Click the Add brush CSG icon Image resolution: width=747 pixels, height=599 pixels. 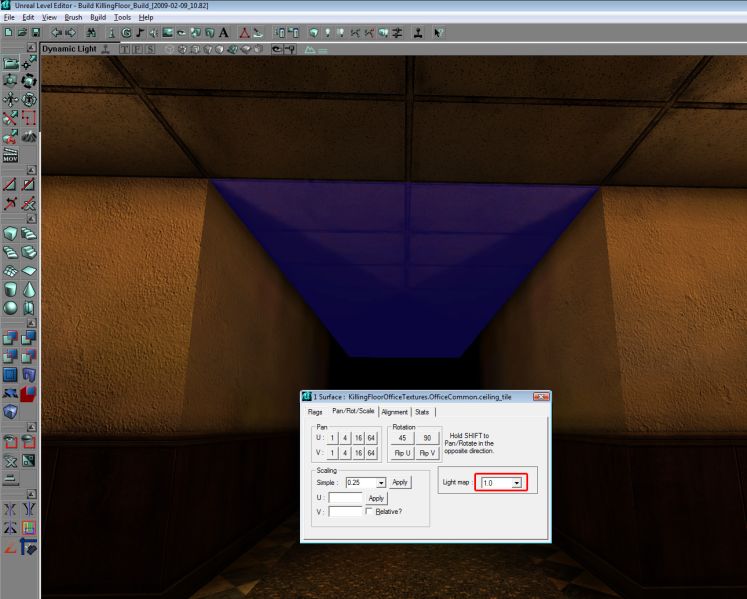coord(10,337)
